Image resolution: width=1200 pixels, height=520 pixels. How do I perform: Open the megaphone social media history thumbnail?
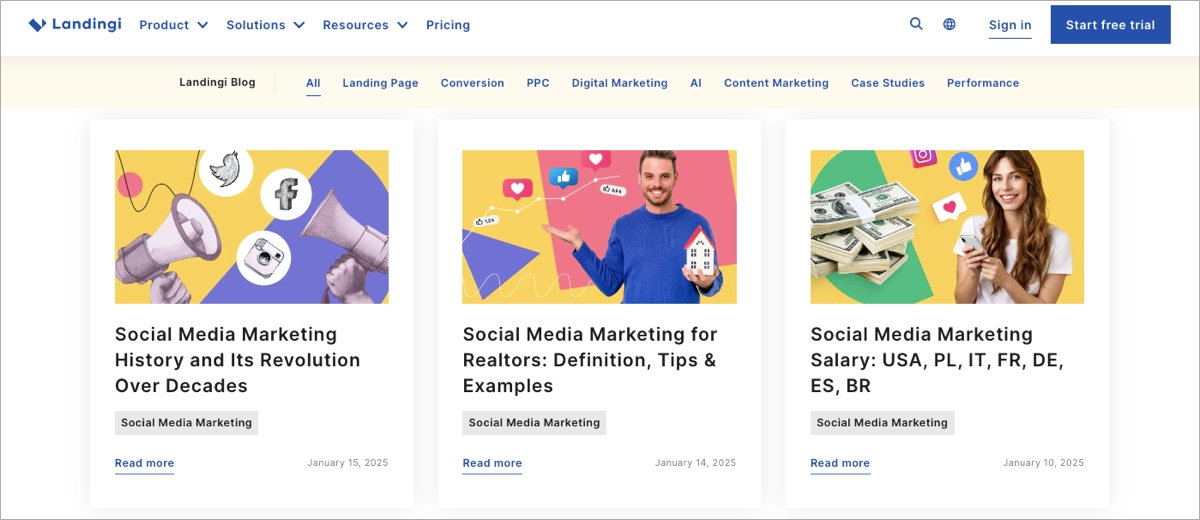coord(252,227)
